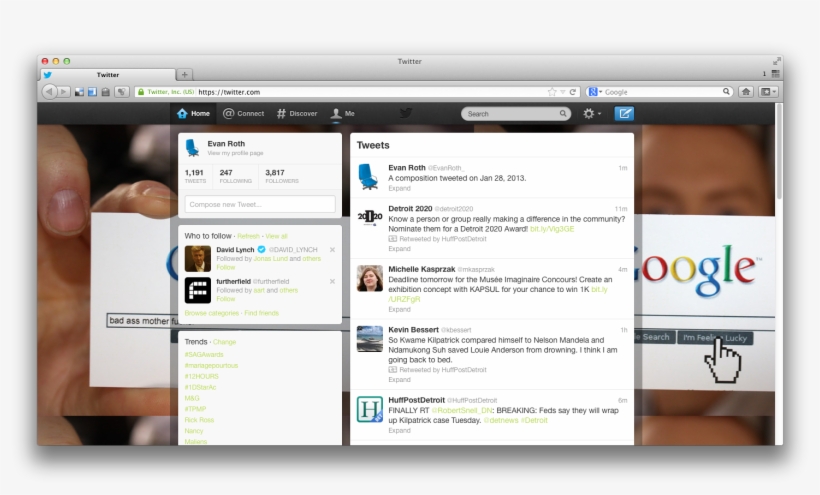Click the Detroit 2020 tweet avatar
The image size is (820, 495).
(x=370, y=217)
